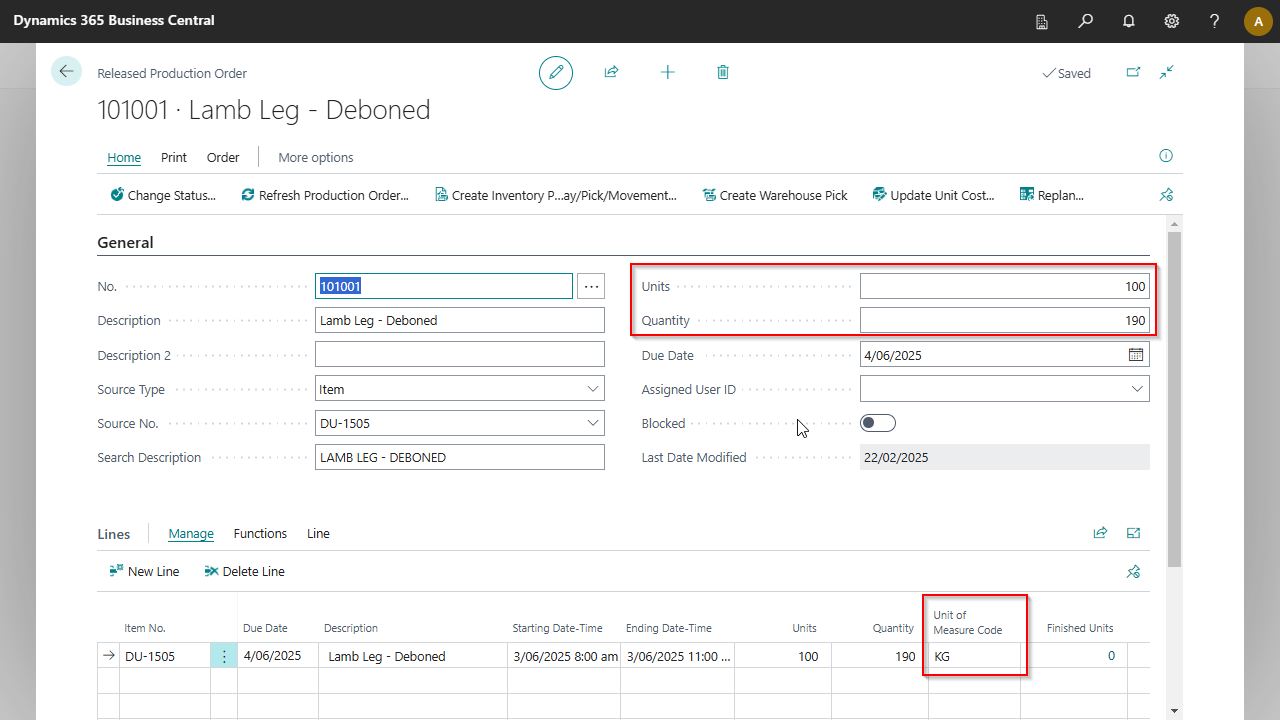Open settings gear icon
Image resolution: width=1280 pixels, height=720 pixels.
[1171, 20]
